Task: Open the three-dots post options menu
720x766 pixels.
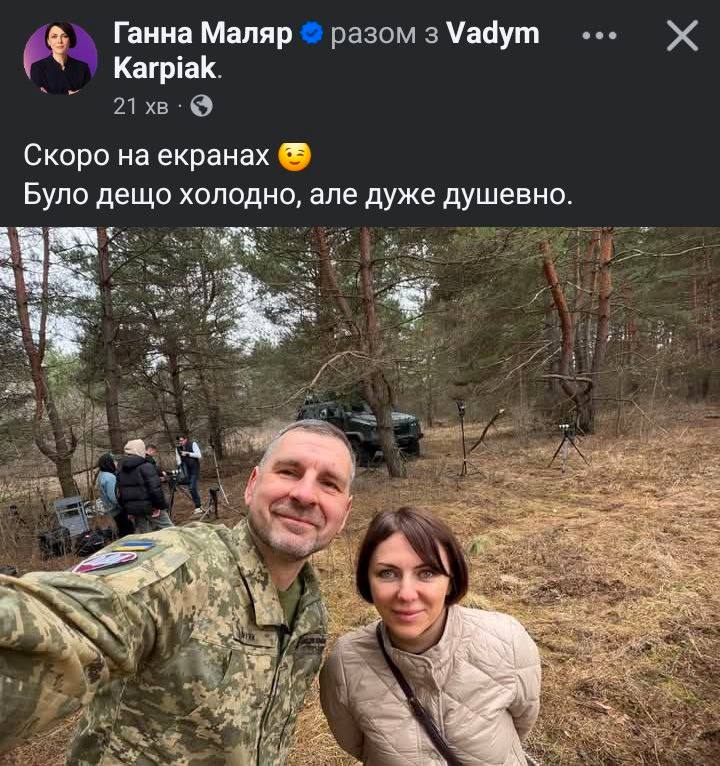Action: pyautogui.click(x=599, y=35)
